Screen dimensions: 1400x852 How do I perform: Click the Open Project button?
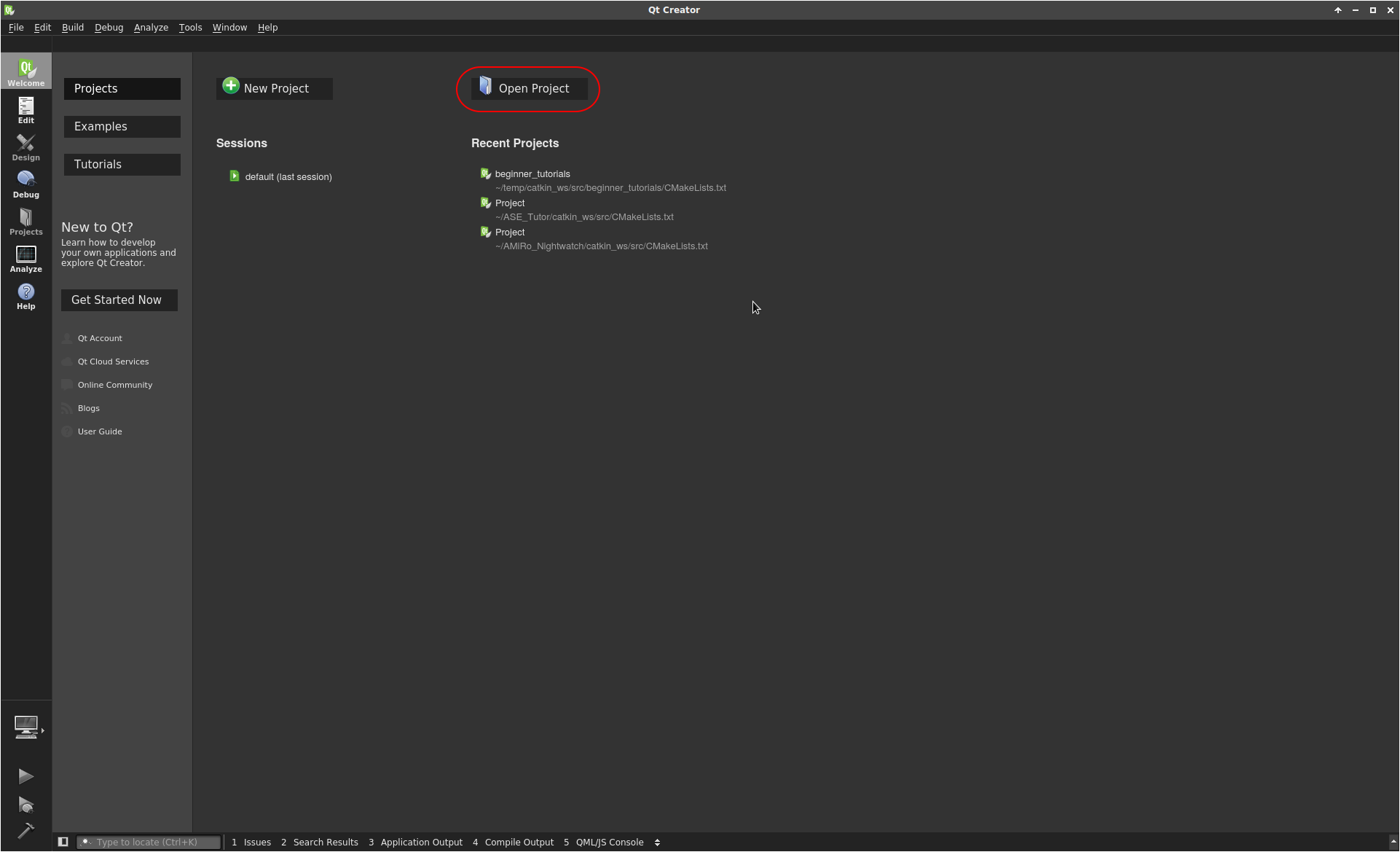pyautogui.click(x=528, y=88)
